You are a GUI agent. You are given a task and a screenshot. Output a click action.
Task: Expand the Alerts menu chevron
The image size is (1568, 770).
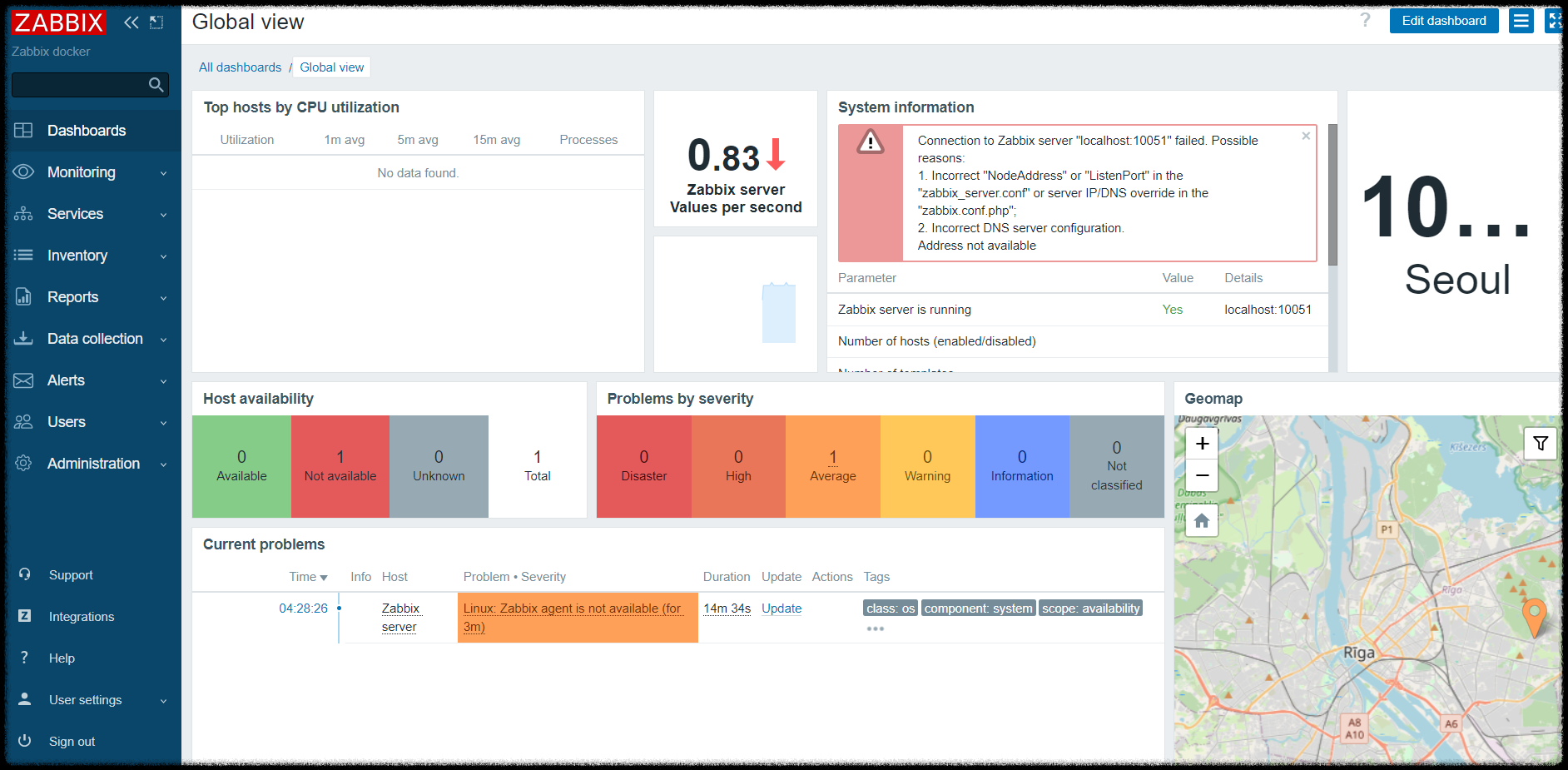point(163,381)
